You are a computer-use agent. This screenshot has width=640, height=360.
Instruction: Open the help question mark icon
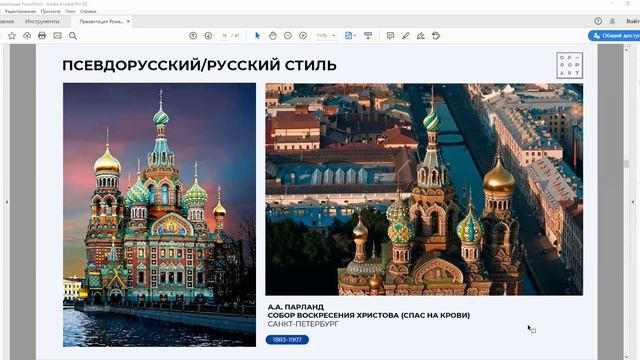click(598, 21)
